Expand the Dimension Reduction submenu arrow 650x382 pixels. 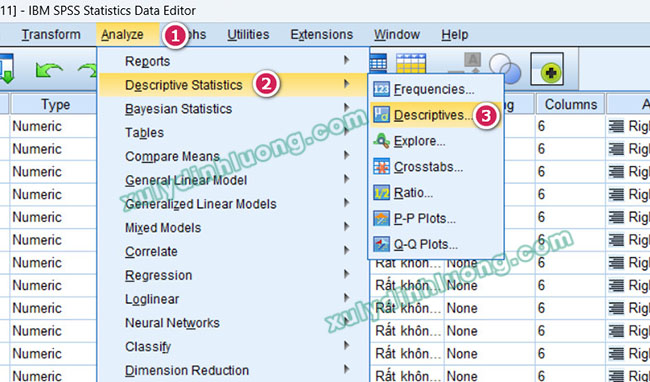347,370
